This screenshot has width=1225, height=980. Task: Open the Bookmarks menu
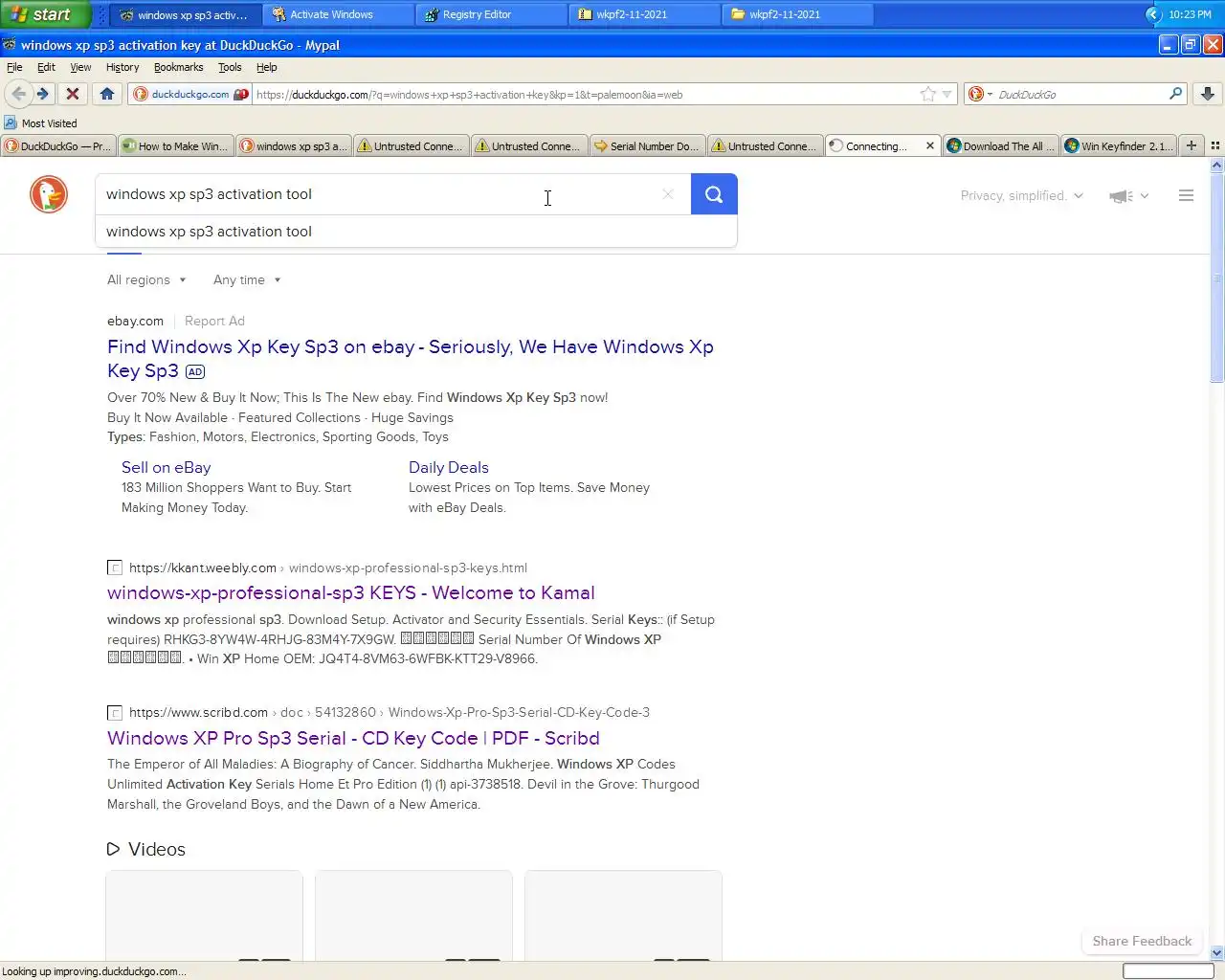point(178,67)
